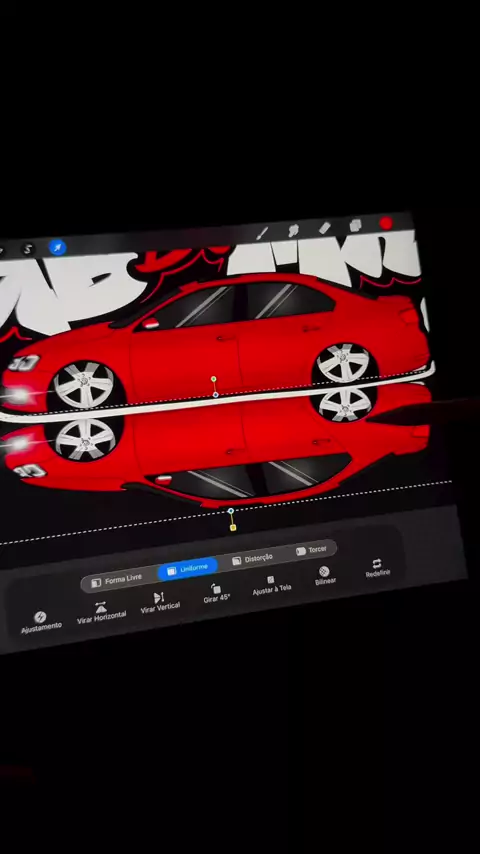Toggle Ajustamento snapping option

coord(41,622)
